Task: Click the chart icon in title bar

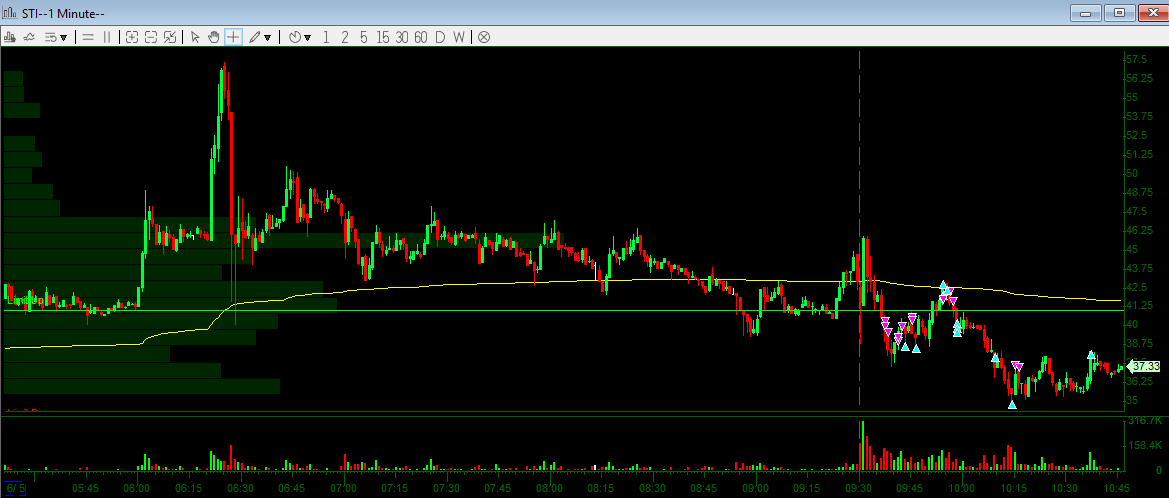Action: click(x=10, y=13)
